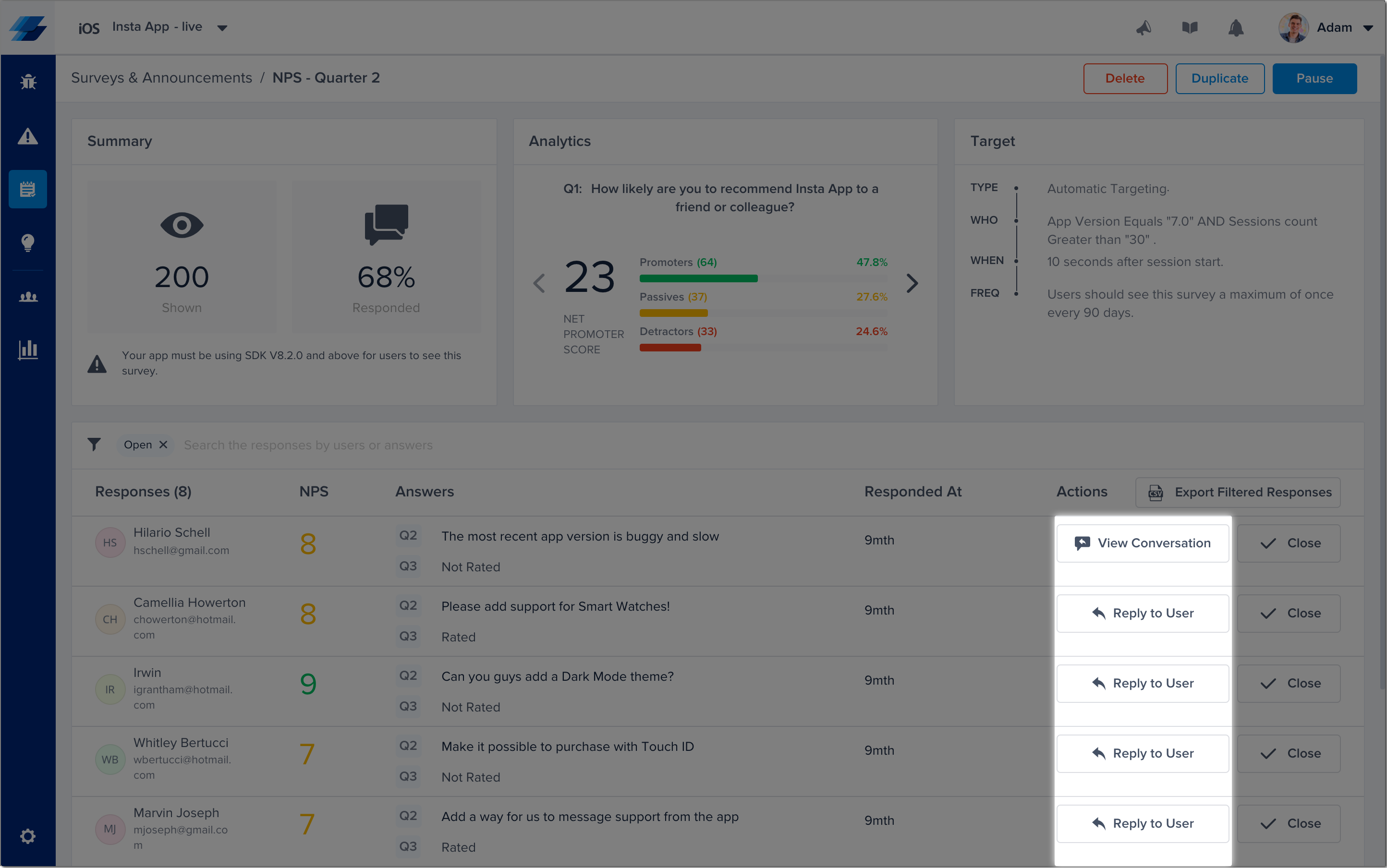Open the users group sidebar icon
Viewport: 1387px width, 868px height.
(x=27, y=297)
